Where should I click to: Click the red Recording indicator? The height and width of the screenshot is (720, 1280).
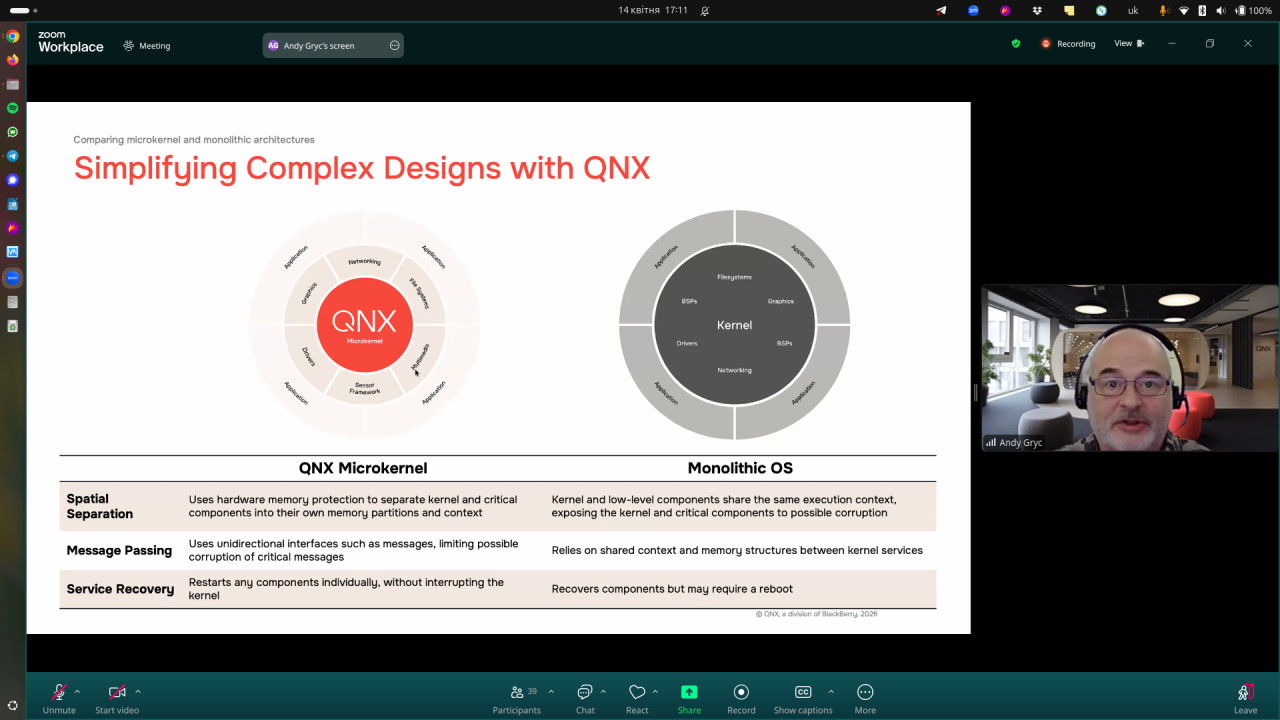pos(1068,44)
